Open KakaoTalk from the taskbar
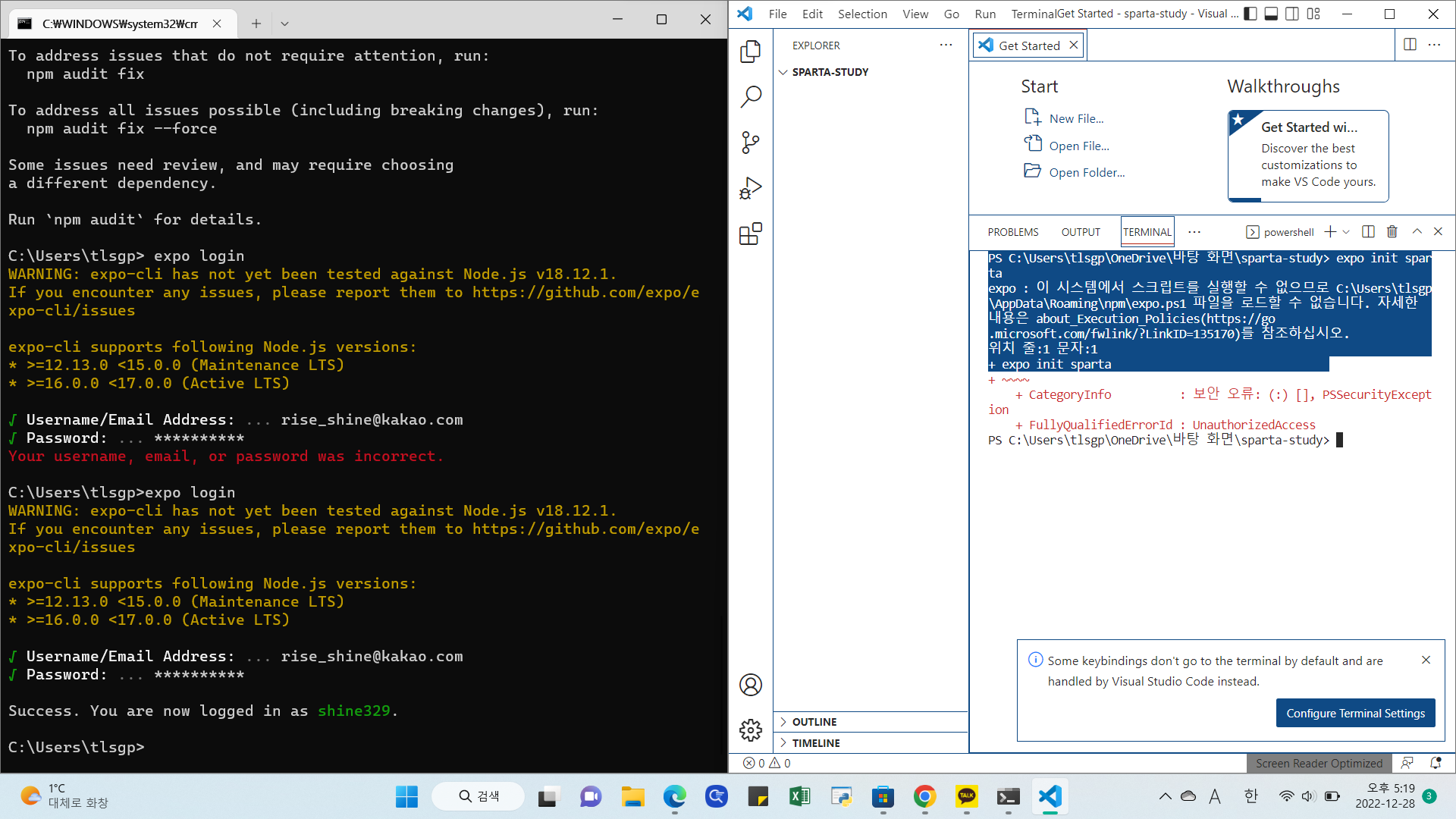This screenshot has width=1456, height=819. click(x=966, y=796)
